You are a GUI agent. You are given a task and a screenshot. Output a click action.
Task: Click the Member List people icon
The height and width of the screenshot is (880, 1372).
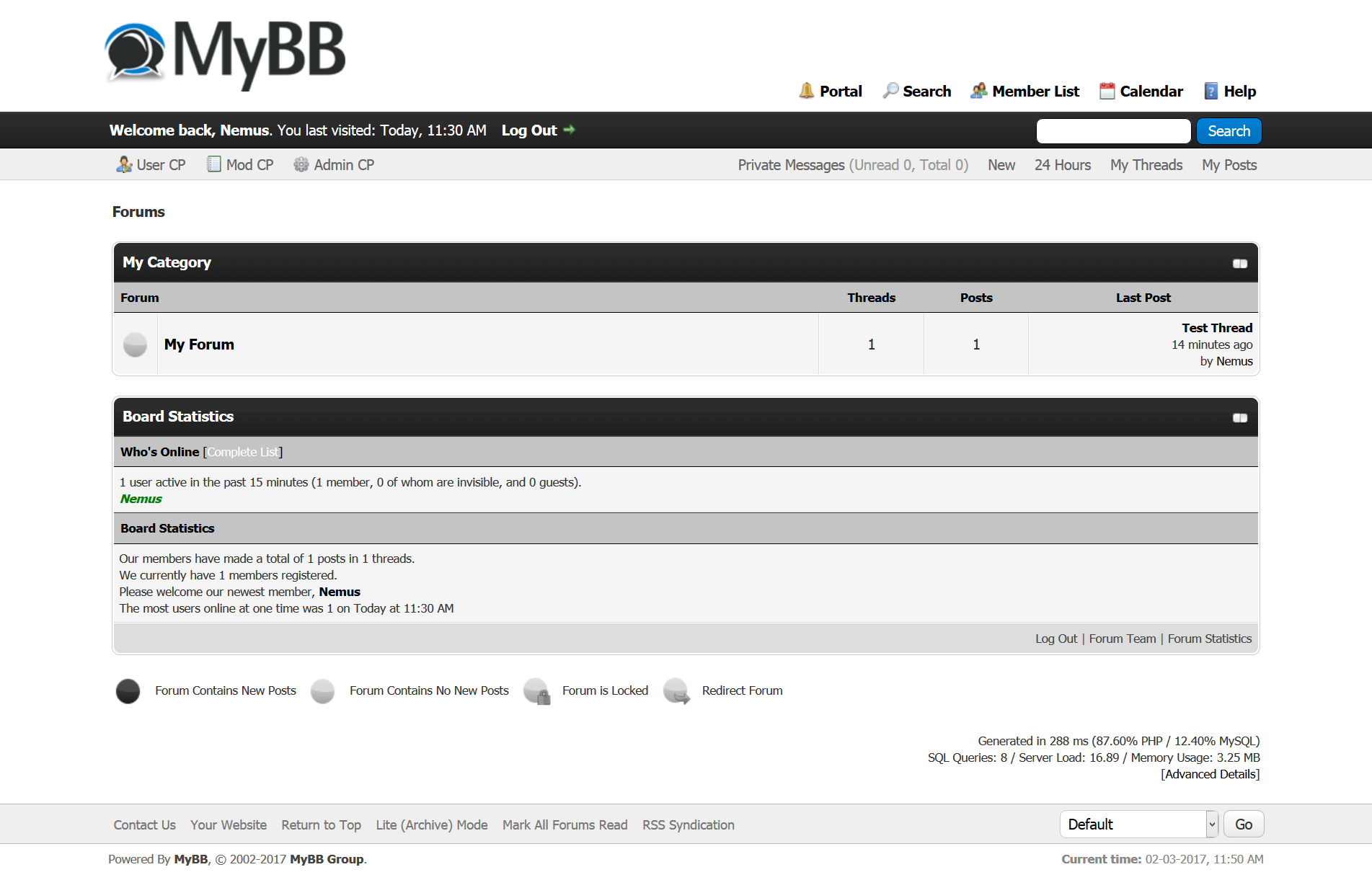pyautogui.click(x=978, y=91)
